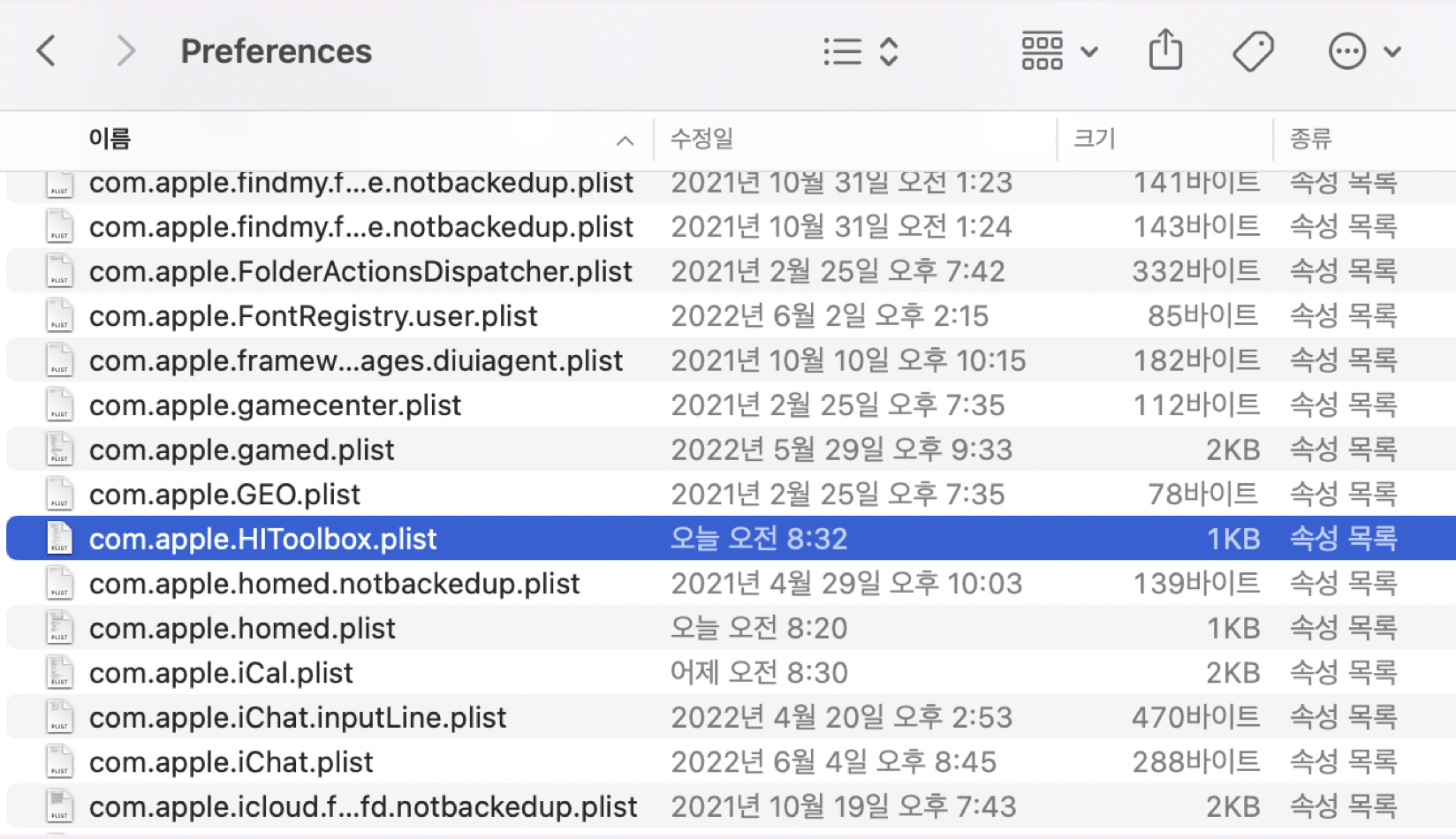Click size 332바이트
This screenshot has width=1456, height=839.
pos(1196,271)
